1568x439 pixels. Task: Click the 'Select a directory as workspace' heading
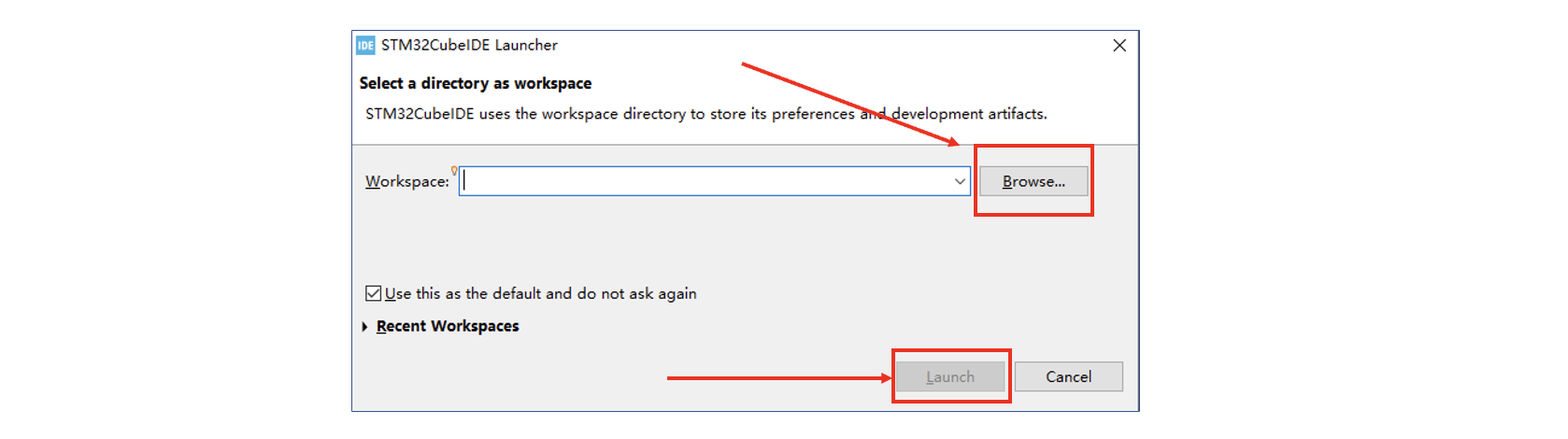click(476, 83)
